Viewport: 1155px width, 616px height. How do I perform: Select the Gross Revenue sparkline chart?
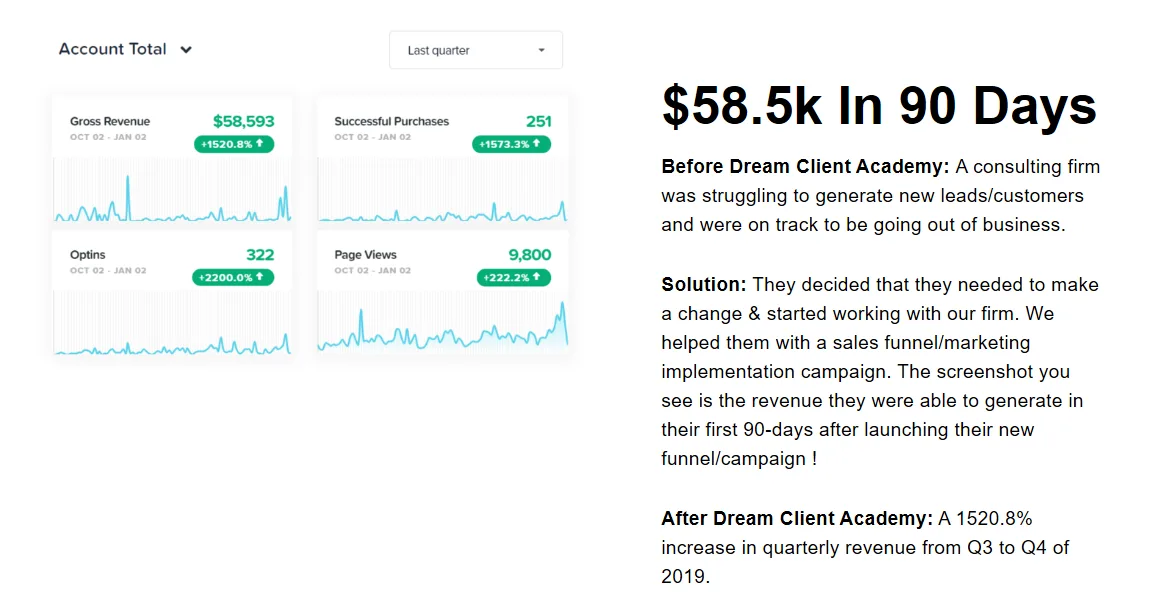pos(172,191)
